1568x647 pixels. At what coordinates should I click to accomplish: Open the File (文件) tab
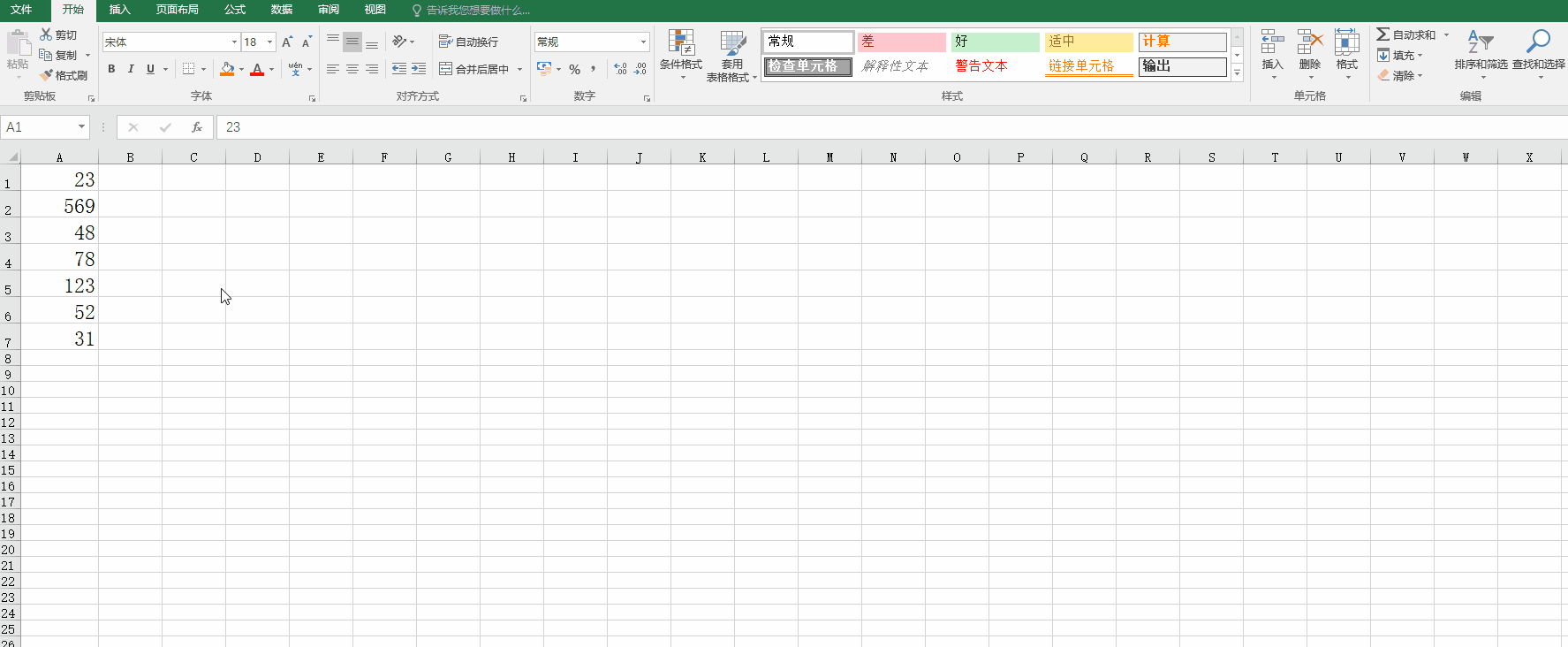pos(21,10)
